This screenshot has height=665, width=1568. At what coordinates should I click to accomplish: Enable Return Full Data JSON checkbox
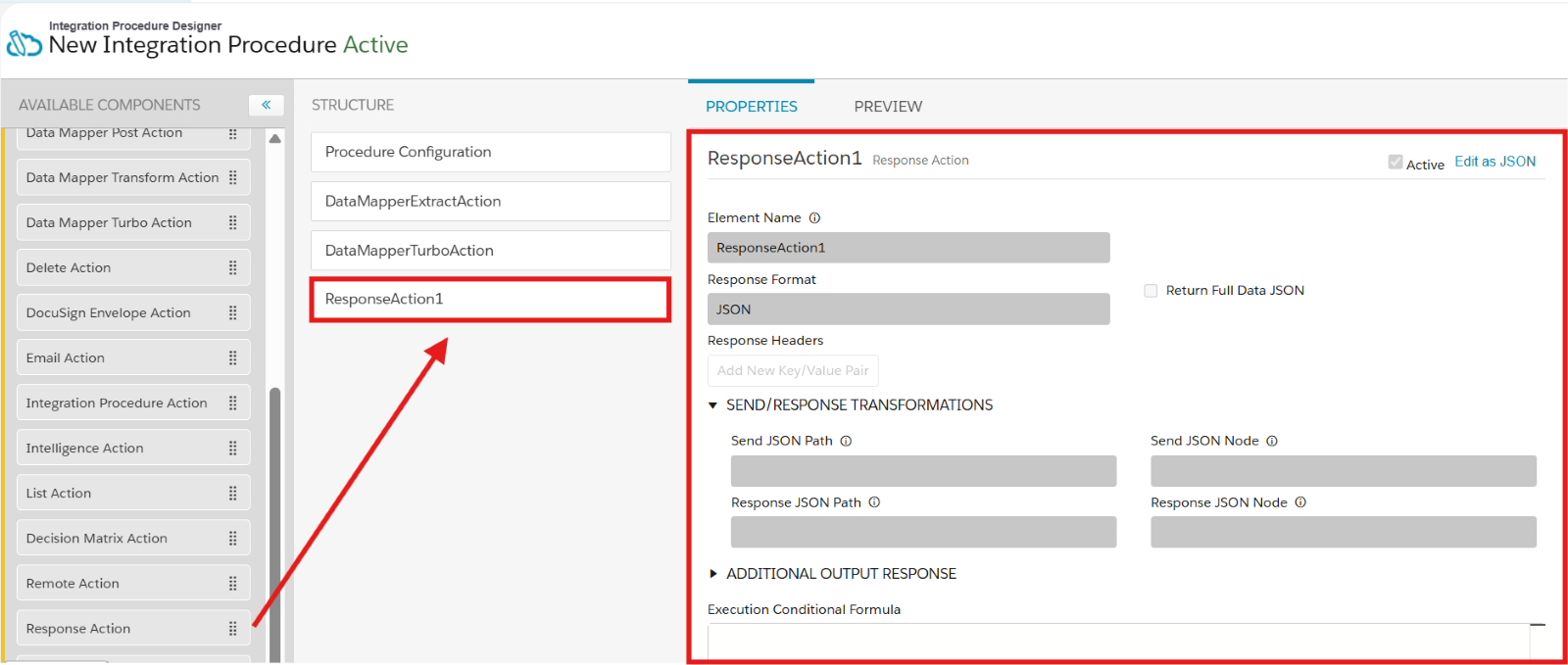[1151, 291]
